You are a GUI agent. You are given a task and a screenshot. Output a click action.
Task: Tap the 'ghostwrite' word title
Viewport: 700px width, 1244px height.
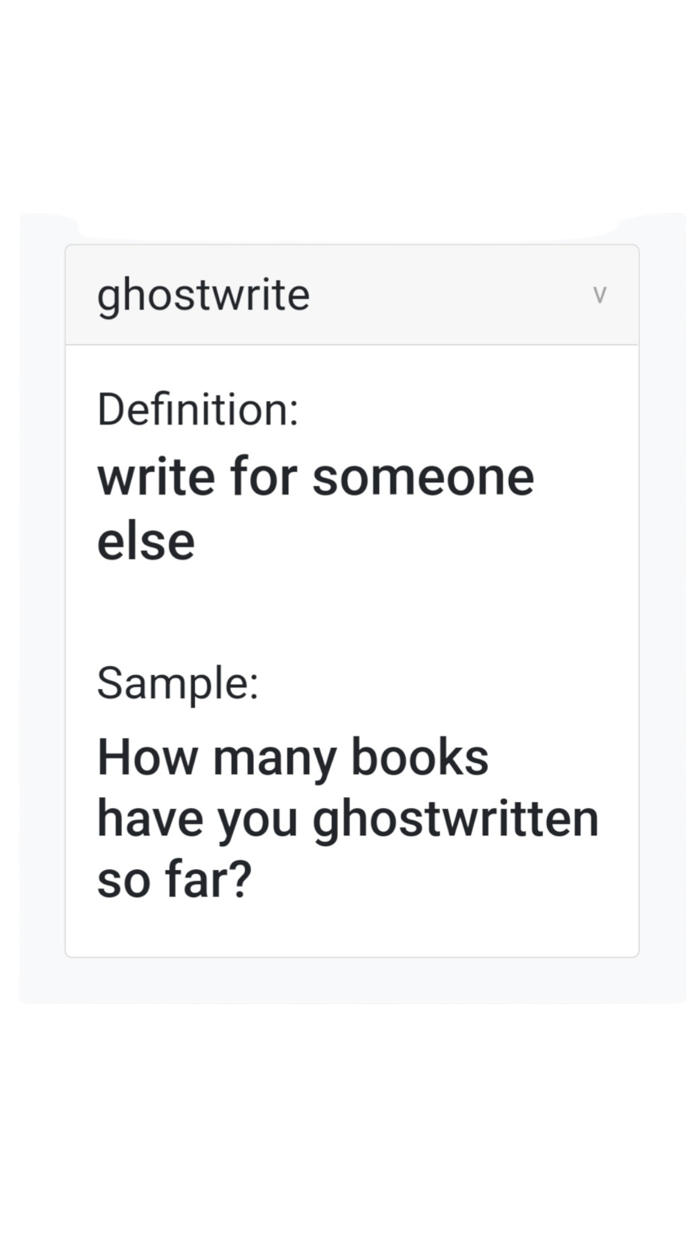[203, 296]
